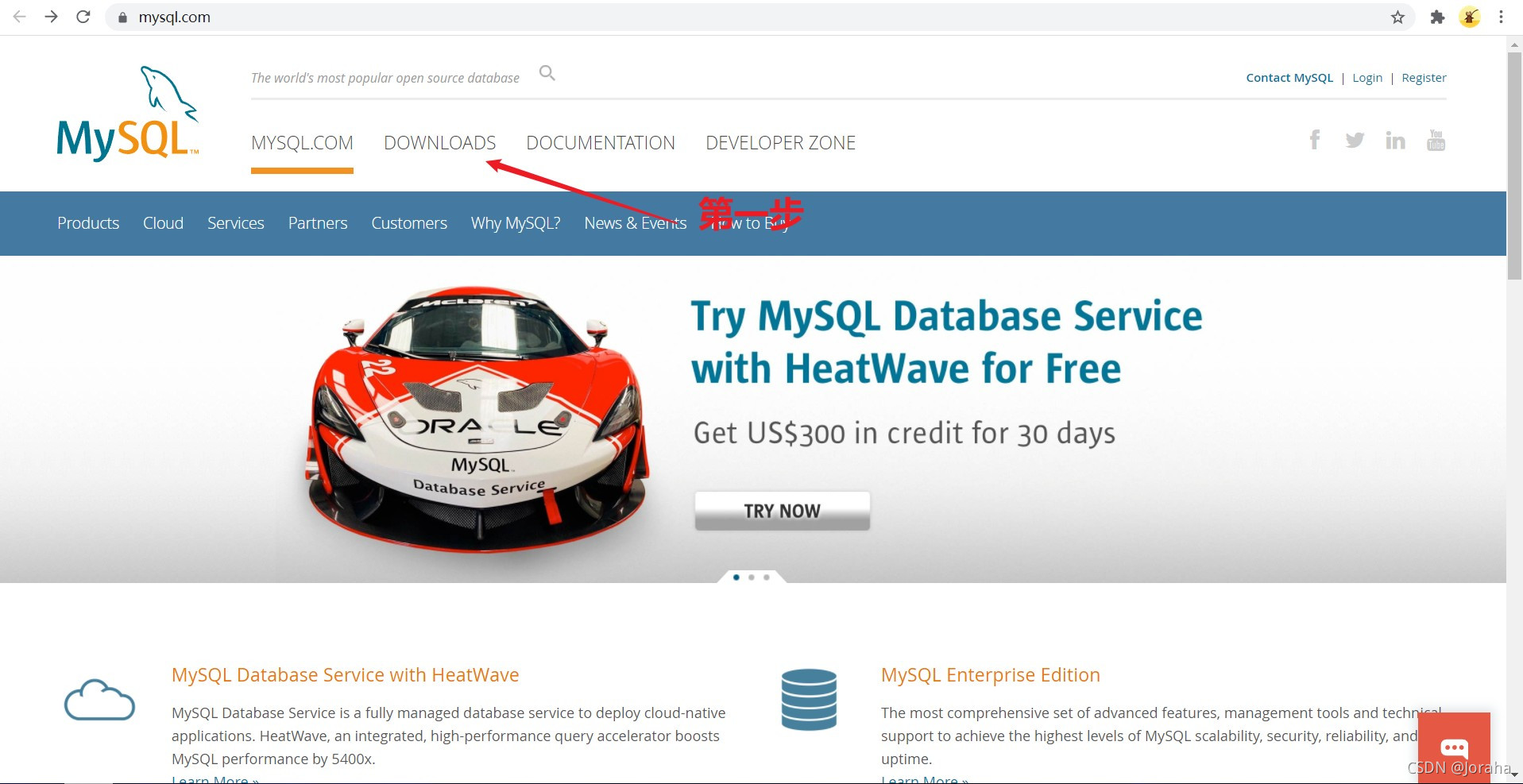The image size is (1523, 784).
Task: Click the scrollbar up arrow
Action: click(x=1514, y=44)
